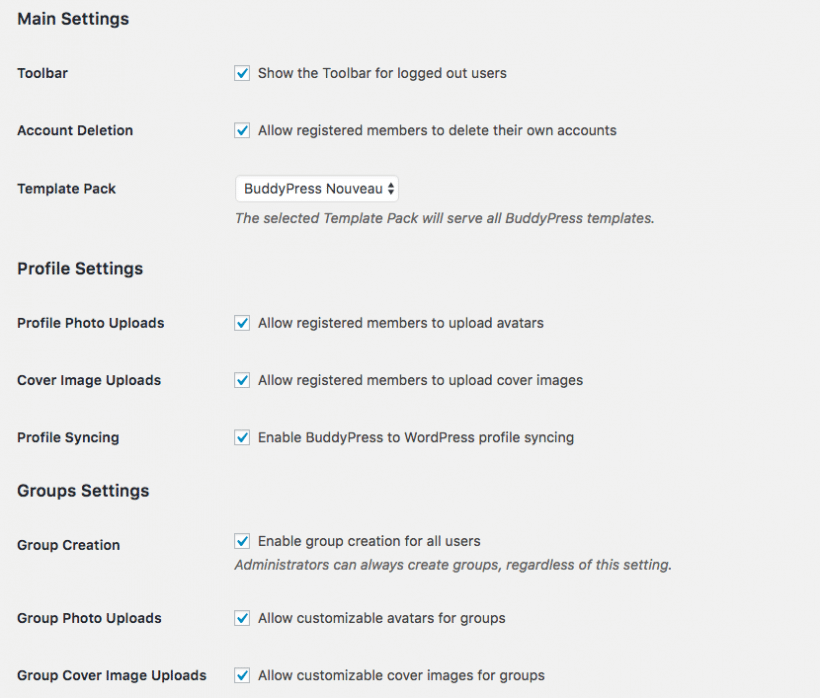820x698 pixels.
Task: Click the 'Allow registered members to upload avatars' text
Action: [x=400, y=323]
